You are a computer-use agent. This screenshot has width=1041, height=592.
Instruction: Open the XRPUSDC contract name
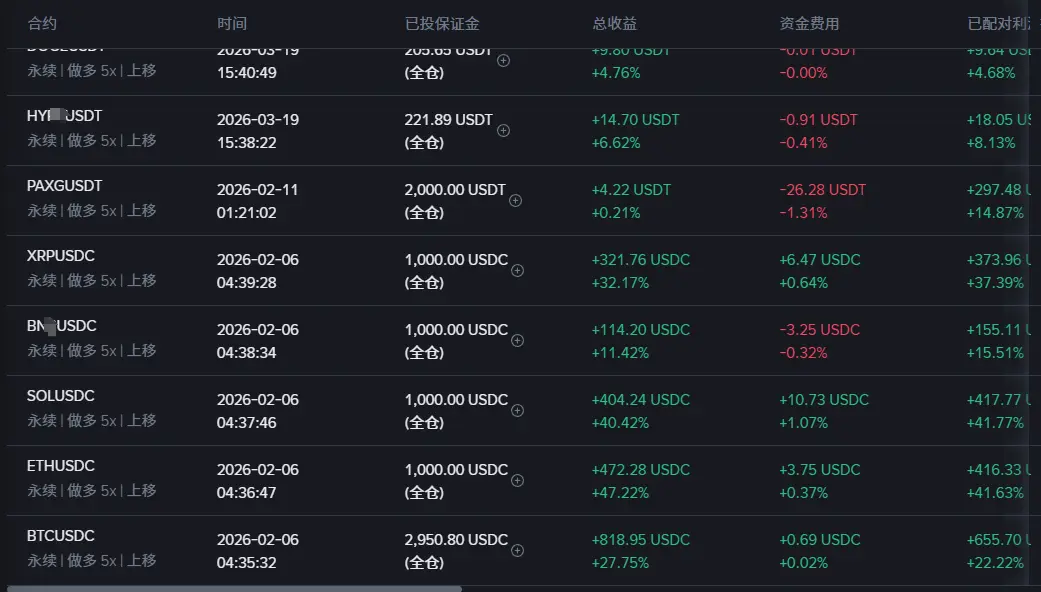[x=60, y=256]
